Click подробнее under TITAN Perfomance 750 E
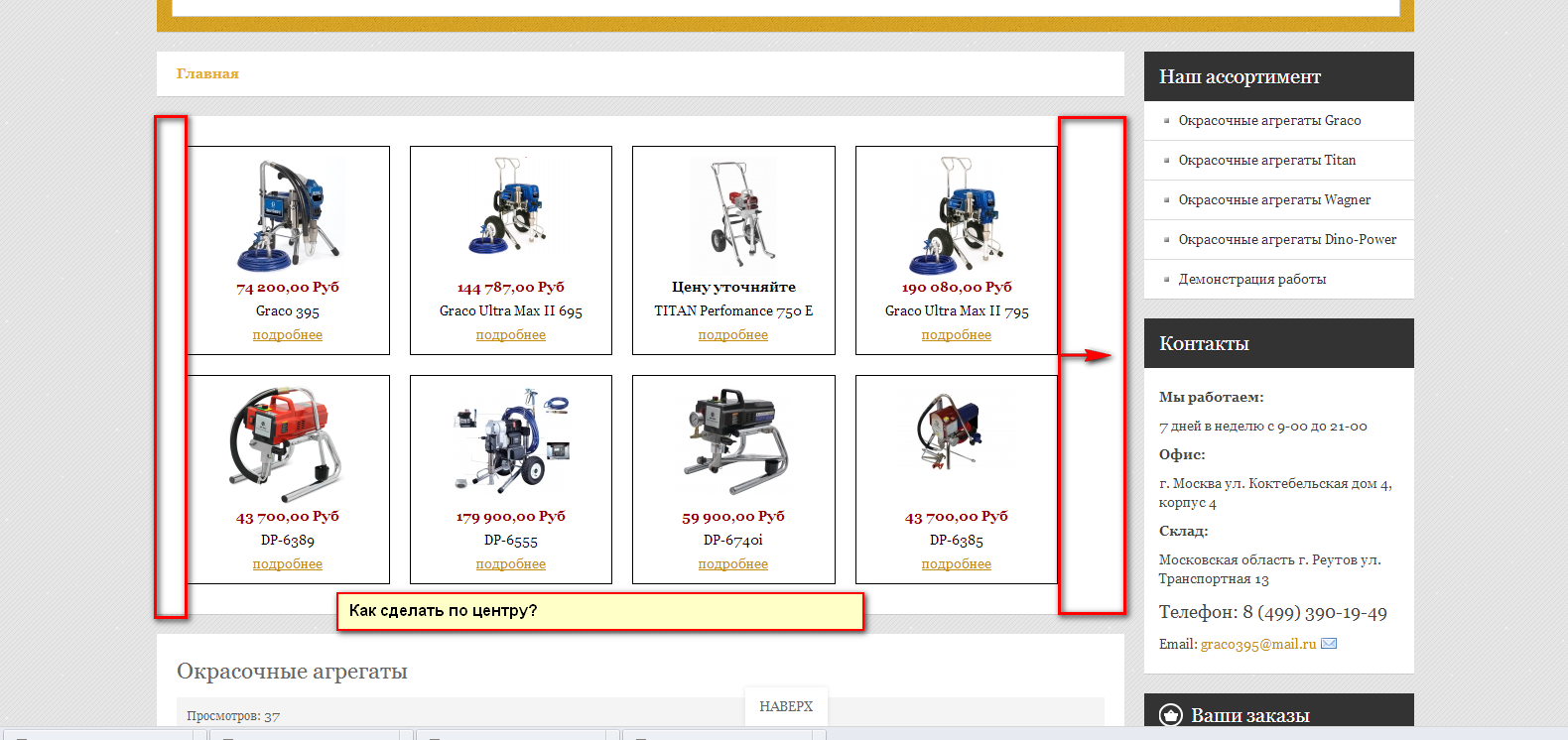The width and height of the screenshot is (1568, 740). 733,335
